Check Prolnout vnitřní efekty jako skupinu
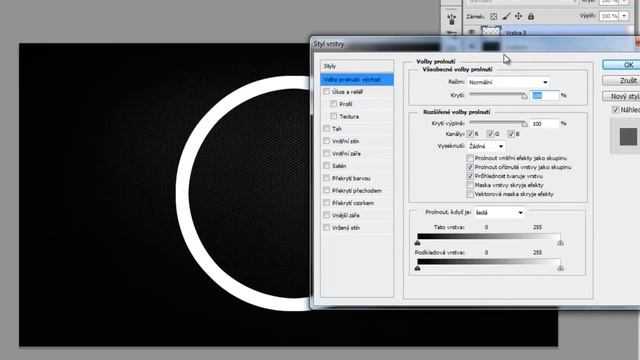The image size is (640, 360). (x=470, y=158)
